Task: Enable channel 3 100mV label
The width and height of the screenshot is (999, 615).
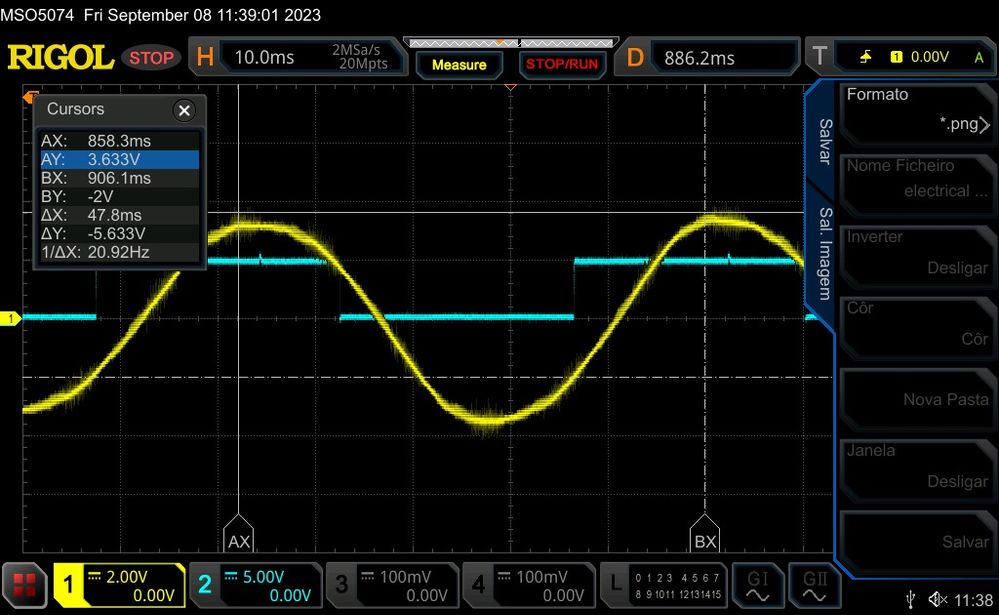Action: pos(392,585)
